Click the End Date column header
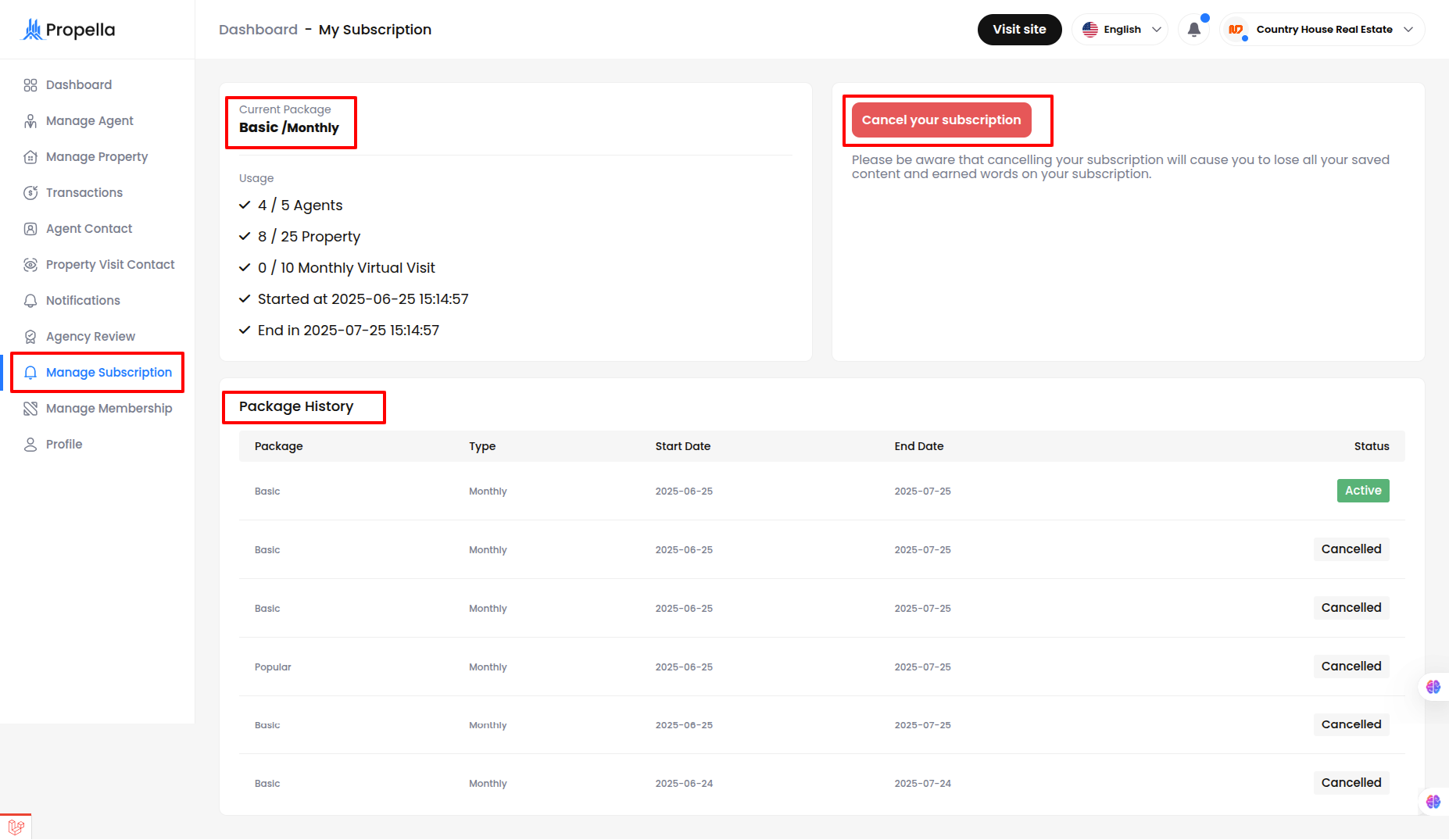Screen dimensions: 1449x840 [x=918, y=446]
